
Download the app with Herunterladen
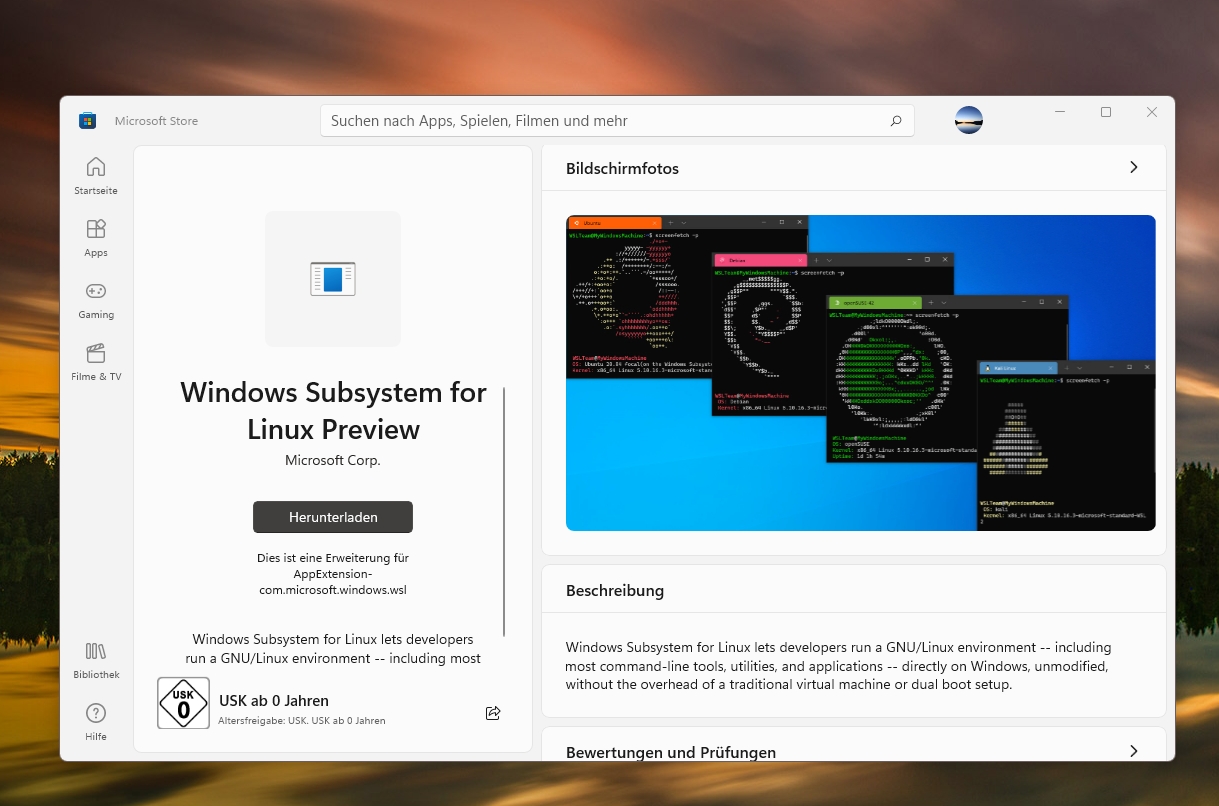tap(333, 517)
